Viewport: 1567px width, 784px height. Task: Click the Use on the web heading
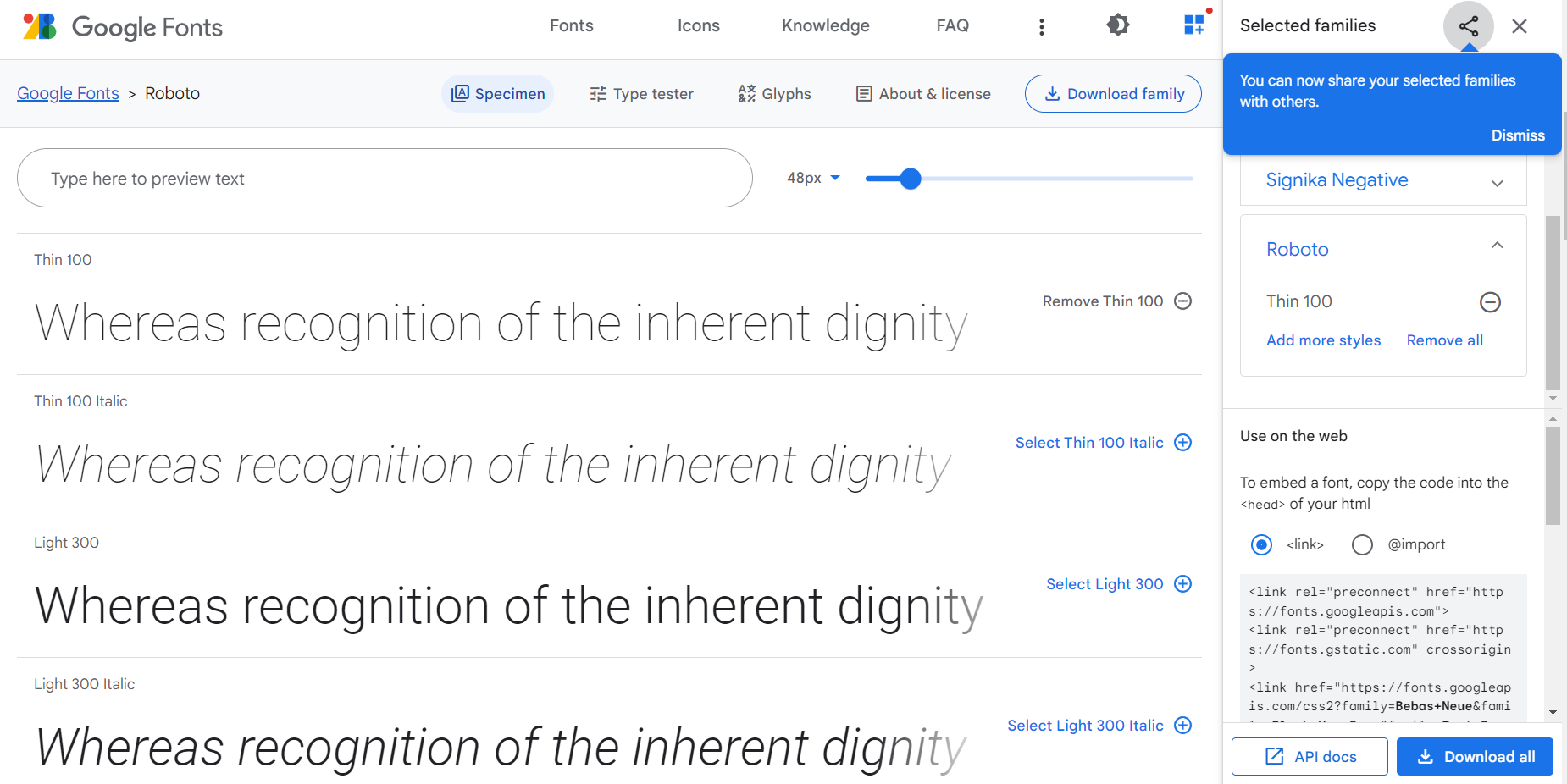click(1293, 436)
